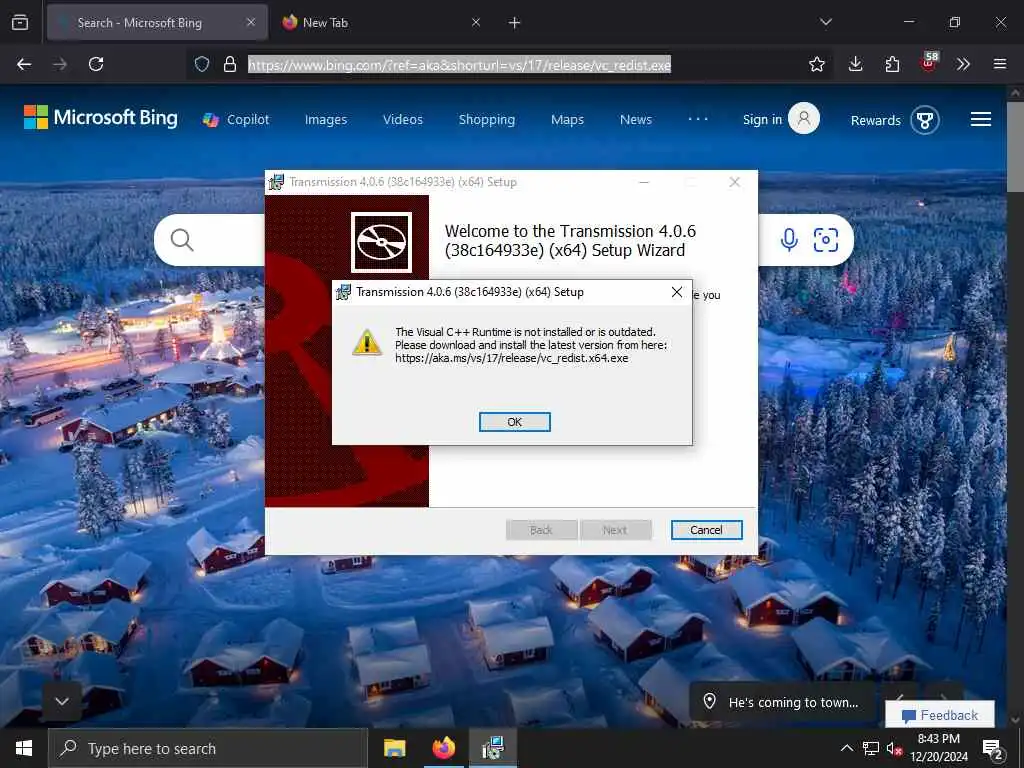Bookmark this page with the star icon
The image size is (1024, 768).
817,64
